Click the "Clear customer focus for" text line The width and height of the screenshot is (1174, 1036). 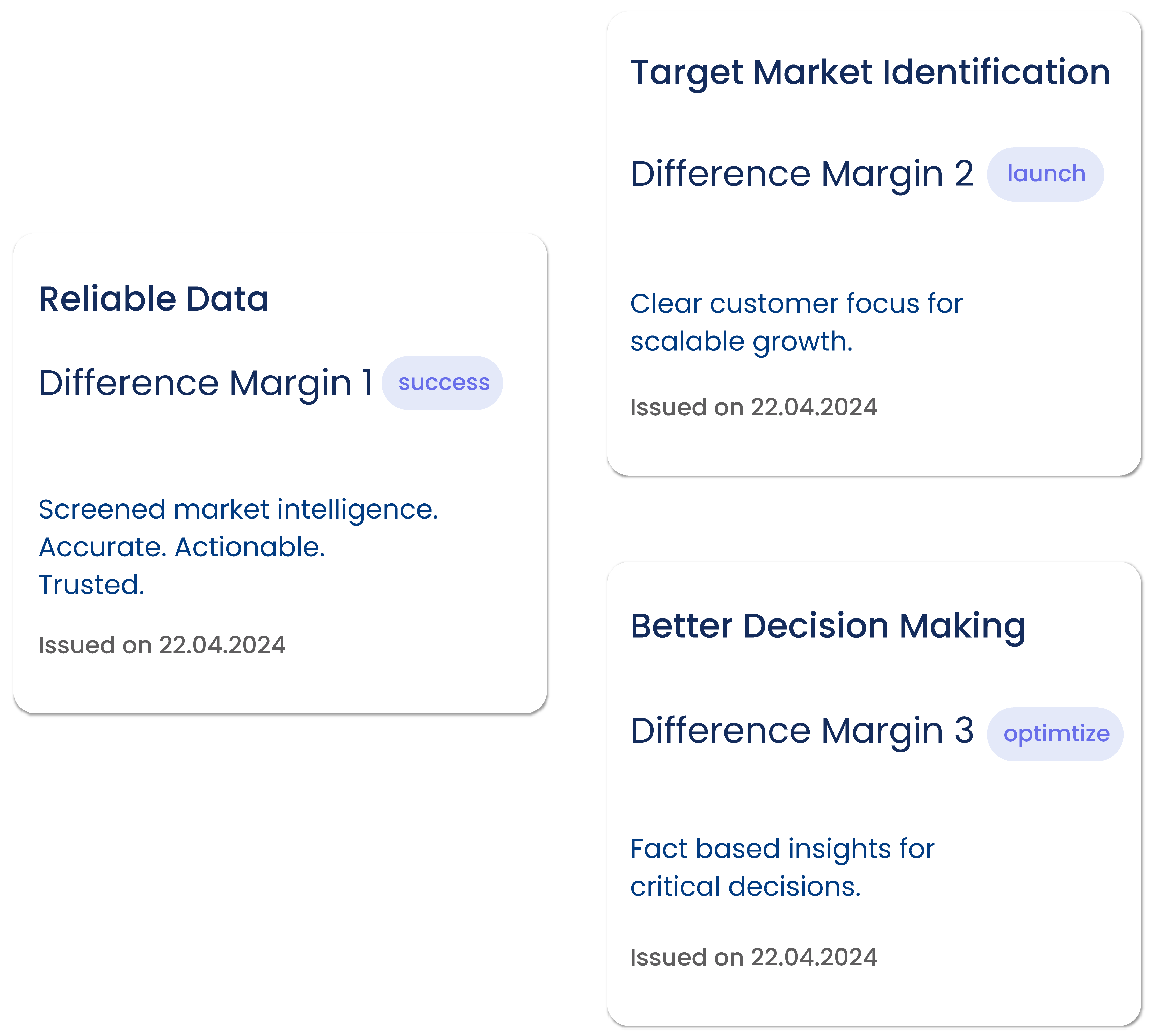point(795,304)
